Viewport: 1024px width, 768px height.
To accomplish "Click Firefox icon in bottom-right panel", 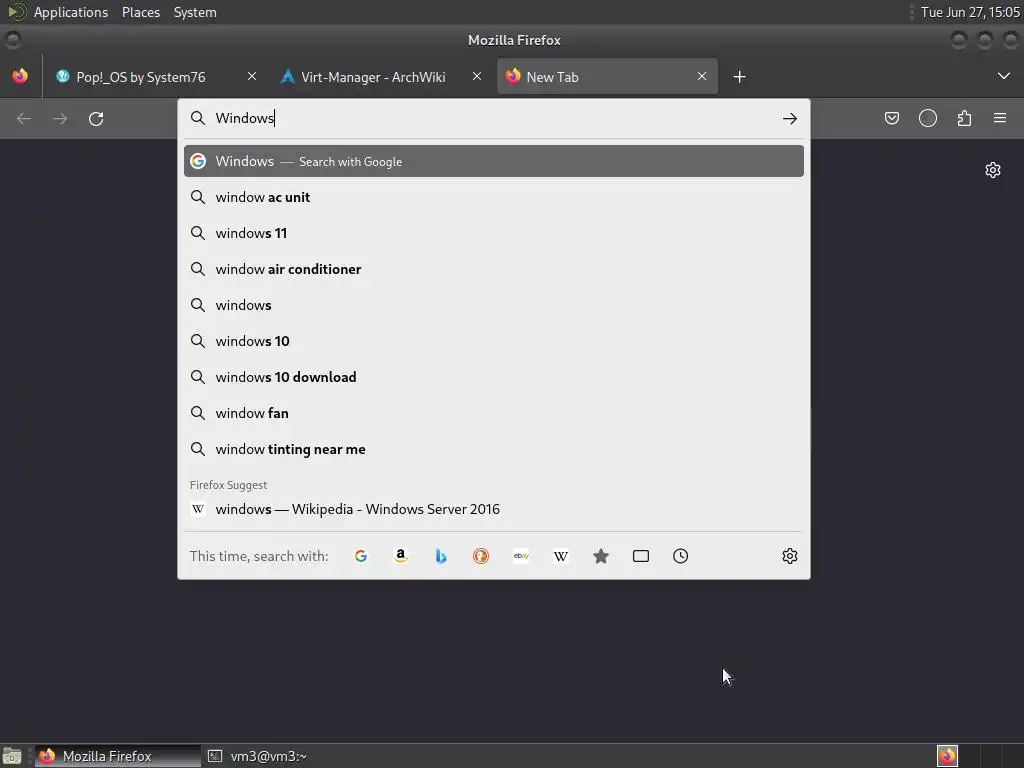I will click(x=947, y=756).
